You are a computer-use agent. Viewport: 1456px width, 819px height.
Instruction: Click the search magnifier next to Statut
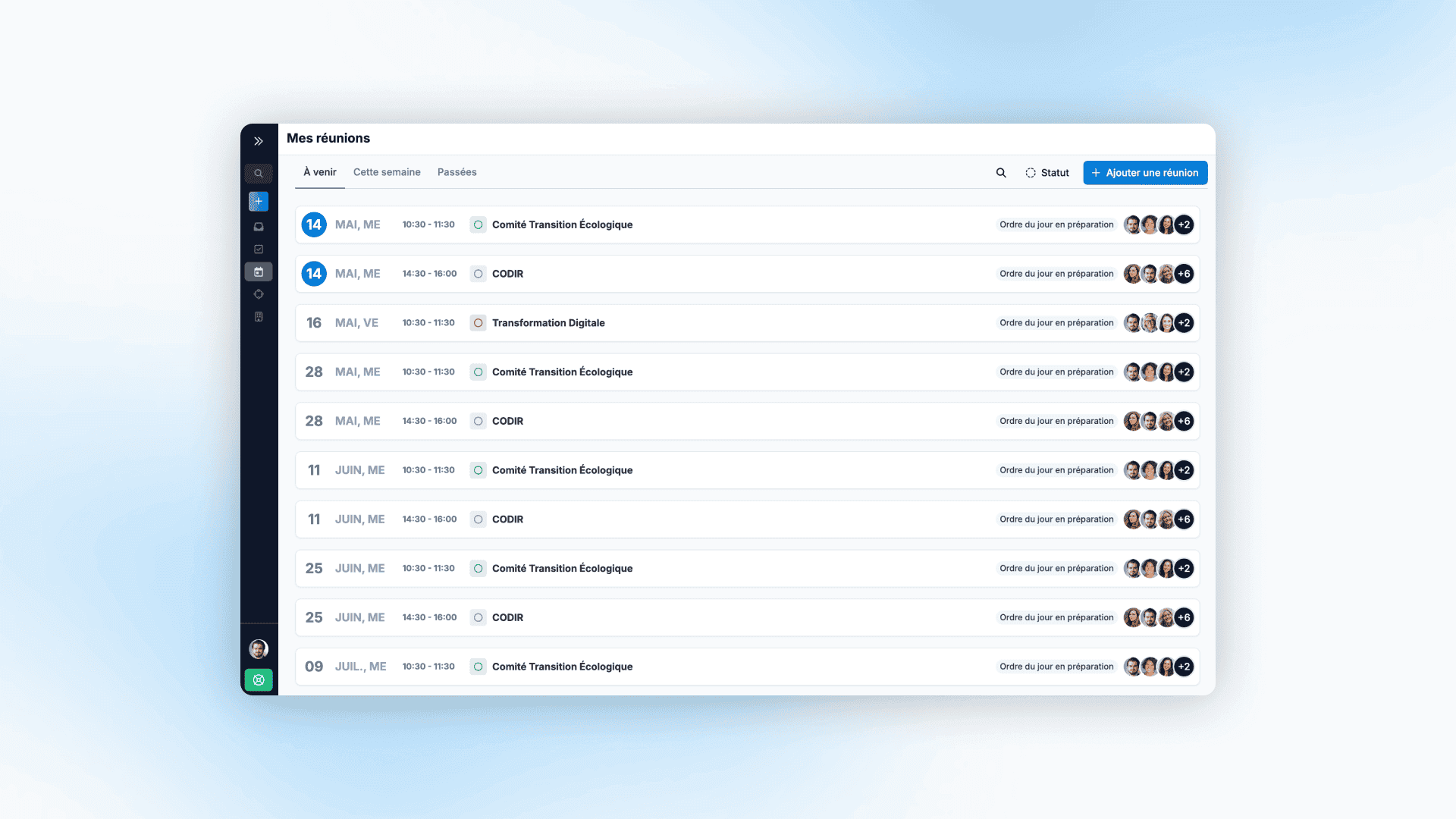point(1001,173)
